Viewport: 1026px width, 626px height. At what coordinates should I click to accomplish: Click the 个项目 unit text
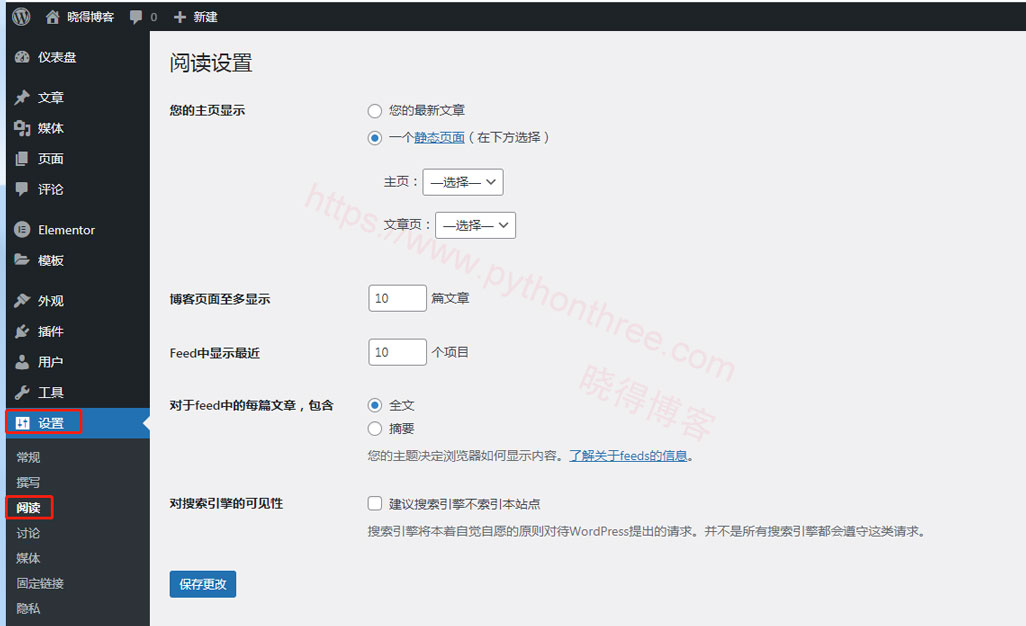450,353
